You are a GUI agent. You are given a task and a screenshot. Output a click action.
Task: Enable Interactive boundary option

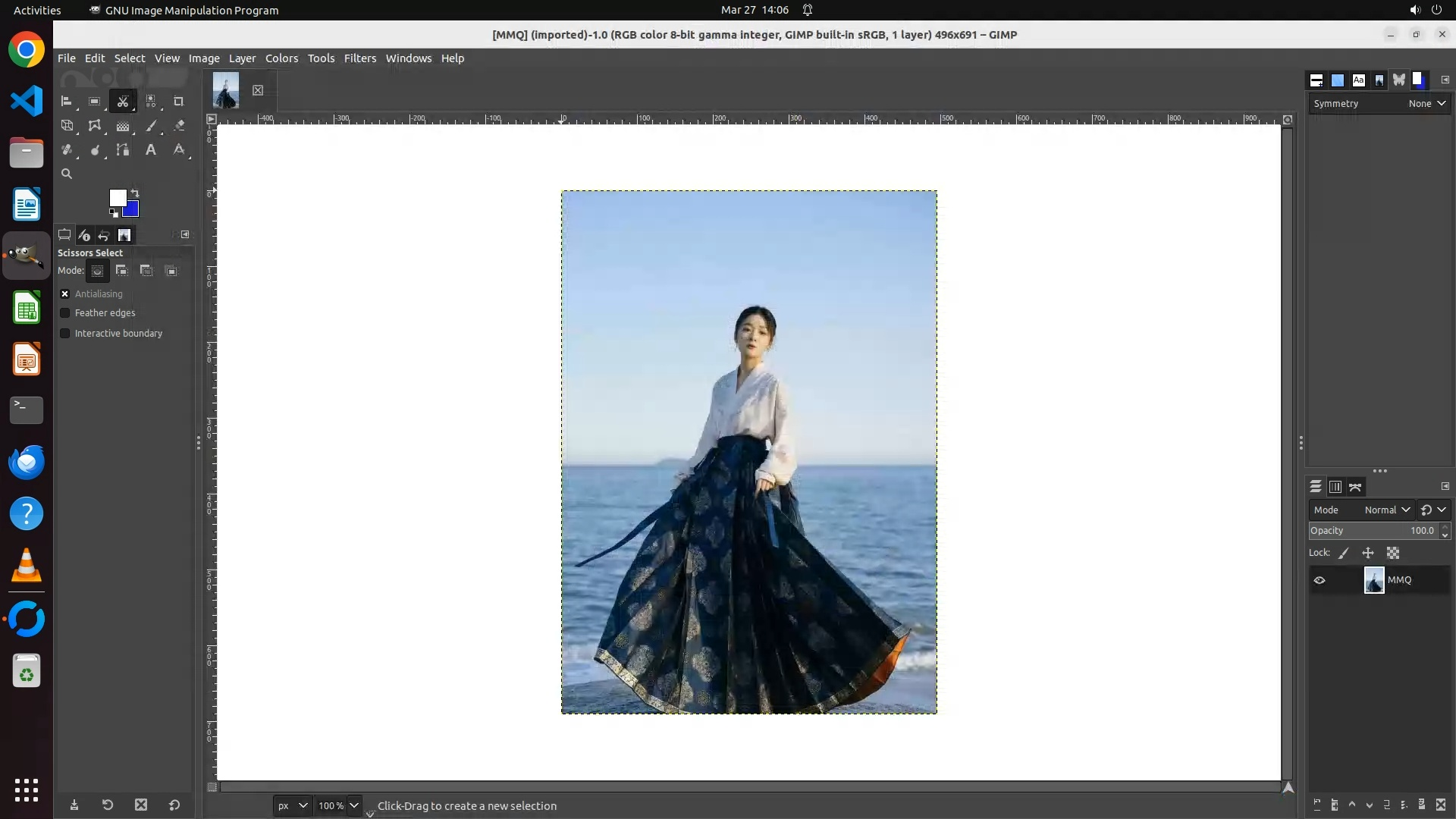pos(65,333)
